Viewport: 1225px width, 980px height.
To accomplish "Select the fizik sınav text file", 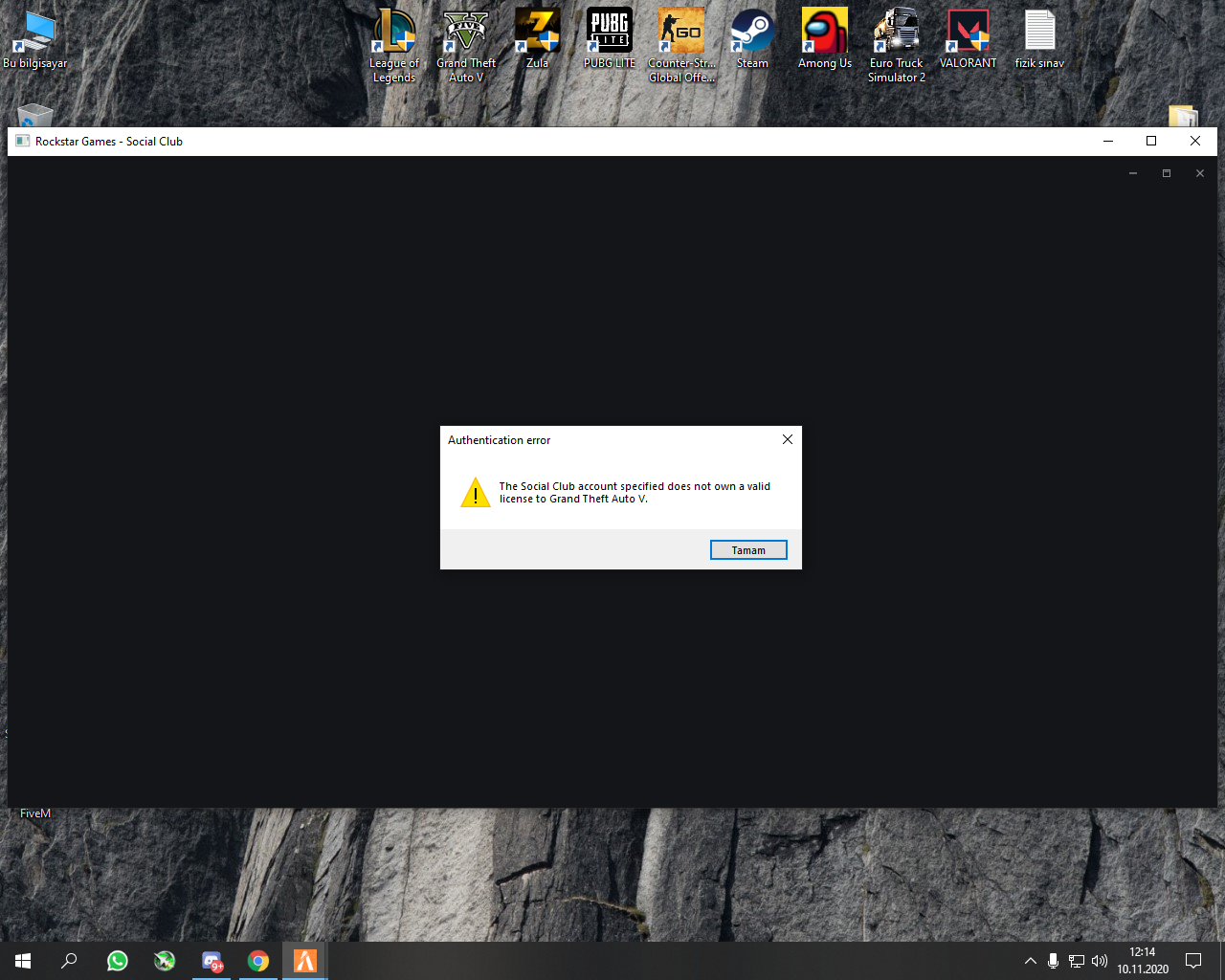I will tap(1039, 38).
